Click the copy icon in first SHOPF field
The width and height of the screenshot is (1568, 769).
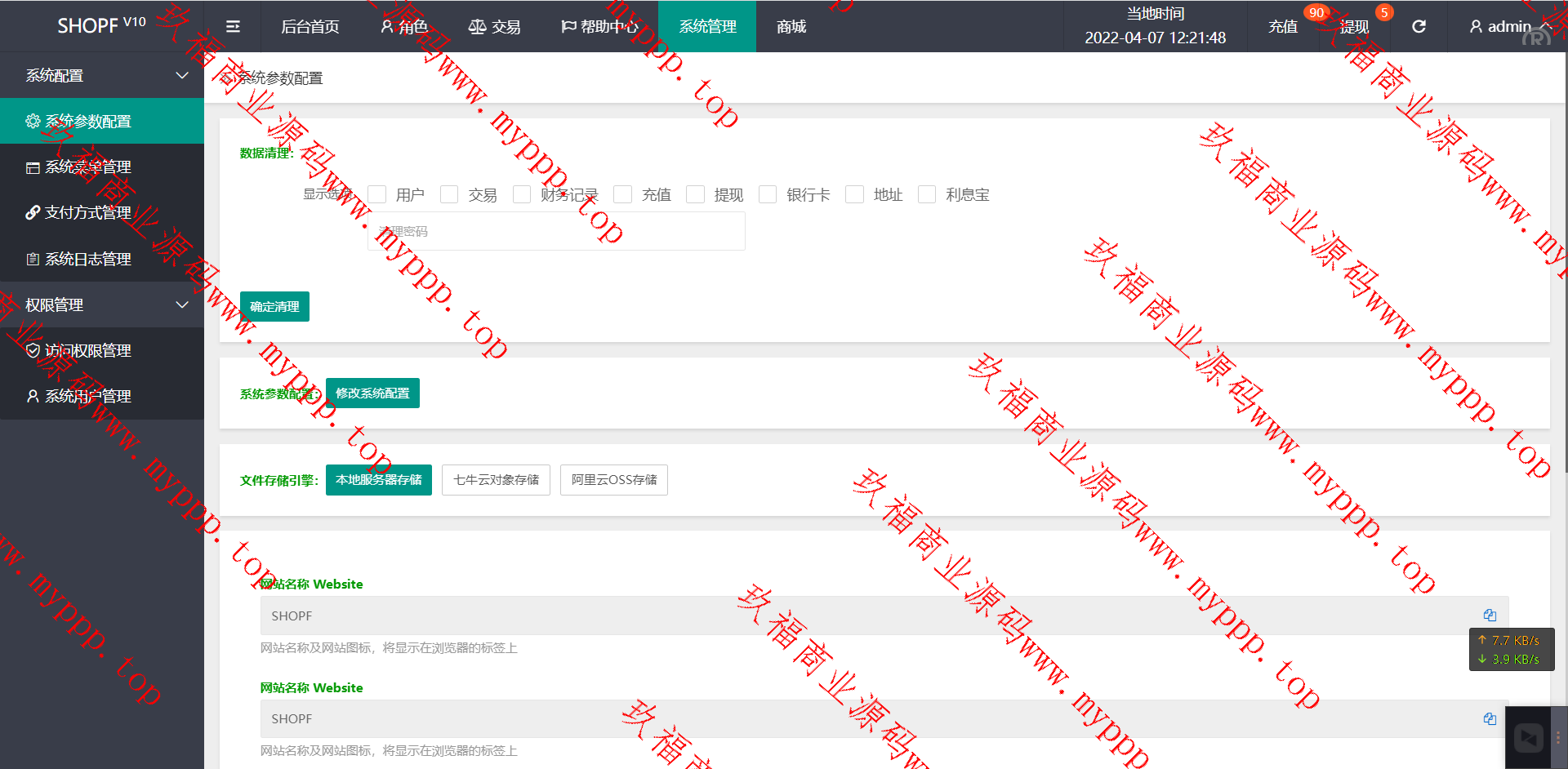[1490, 616]
